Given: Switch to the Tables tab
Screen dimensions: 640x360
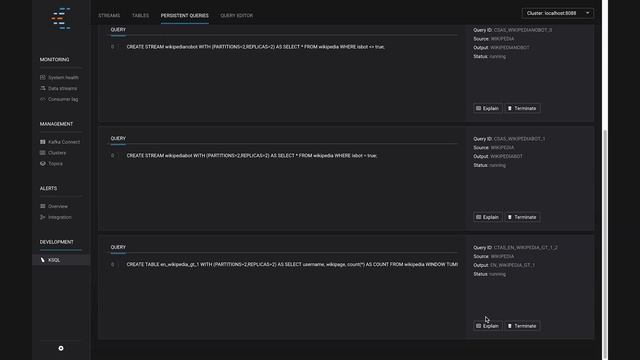Looking at the screenshot, I should click(140, 16).
